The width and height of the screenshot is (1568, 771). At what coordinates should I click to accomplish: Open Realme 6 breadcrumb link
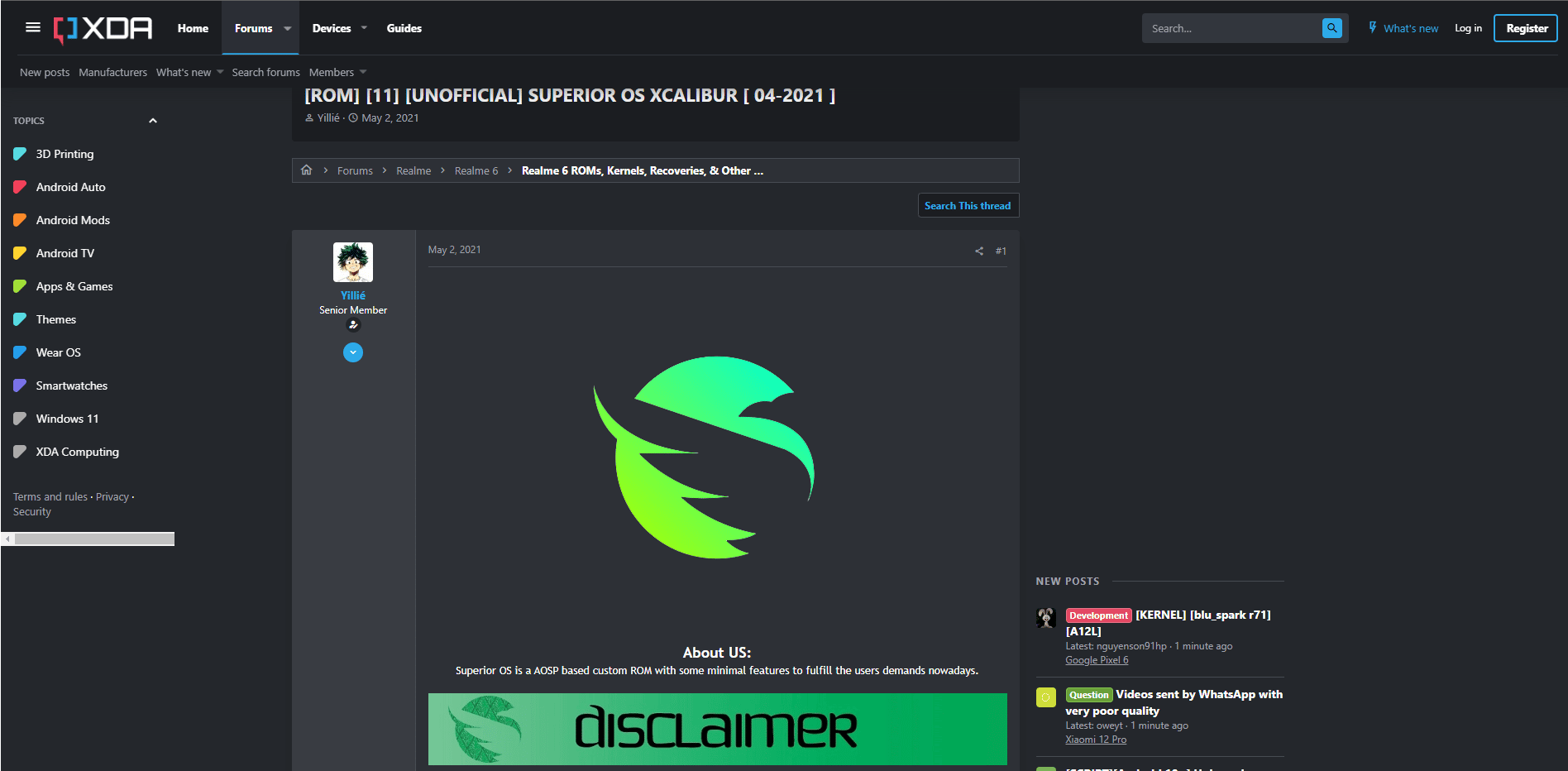click(476, 170)
